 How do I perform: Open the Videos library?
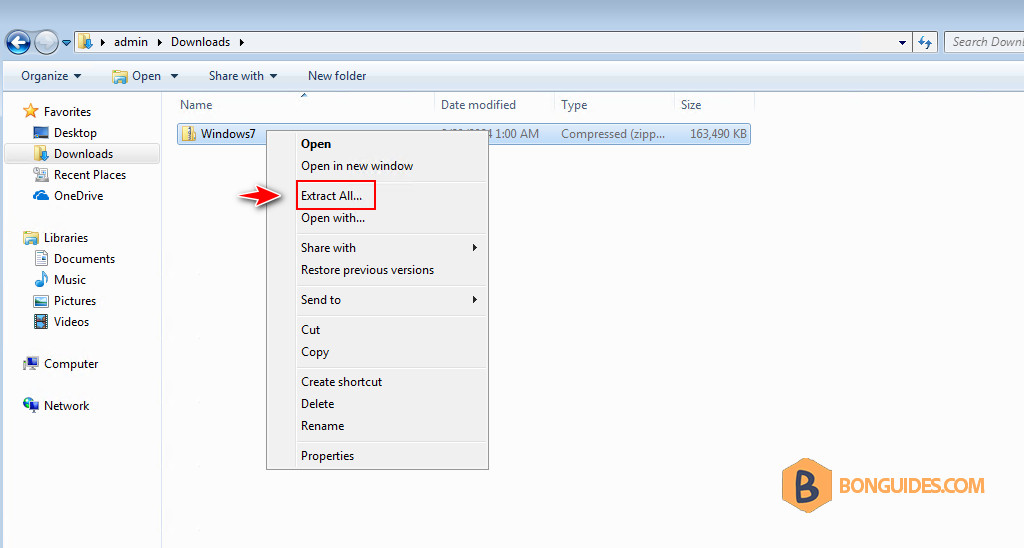(x=71, y=321)
